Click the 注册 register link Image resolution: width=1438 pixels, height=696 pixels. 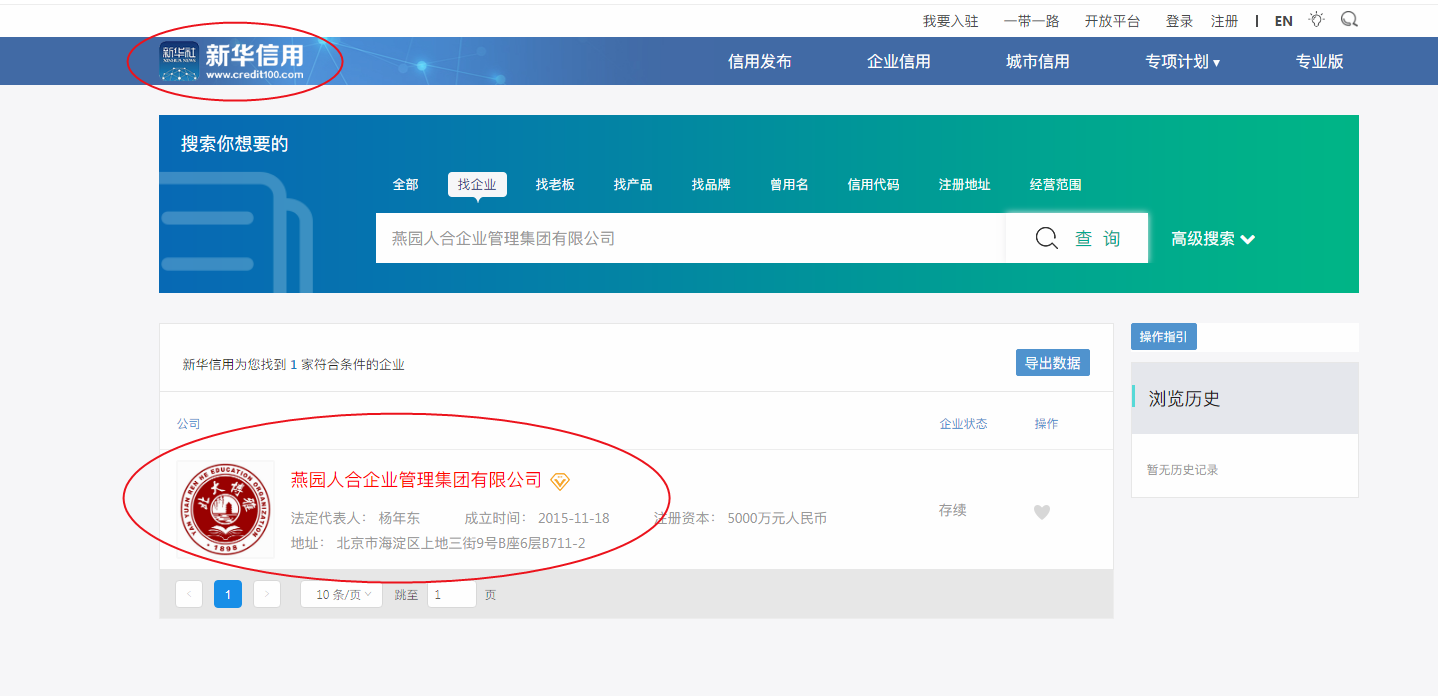coord(1224,21)
